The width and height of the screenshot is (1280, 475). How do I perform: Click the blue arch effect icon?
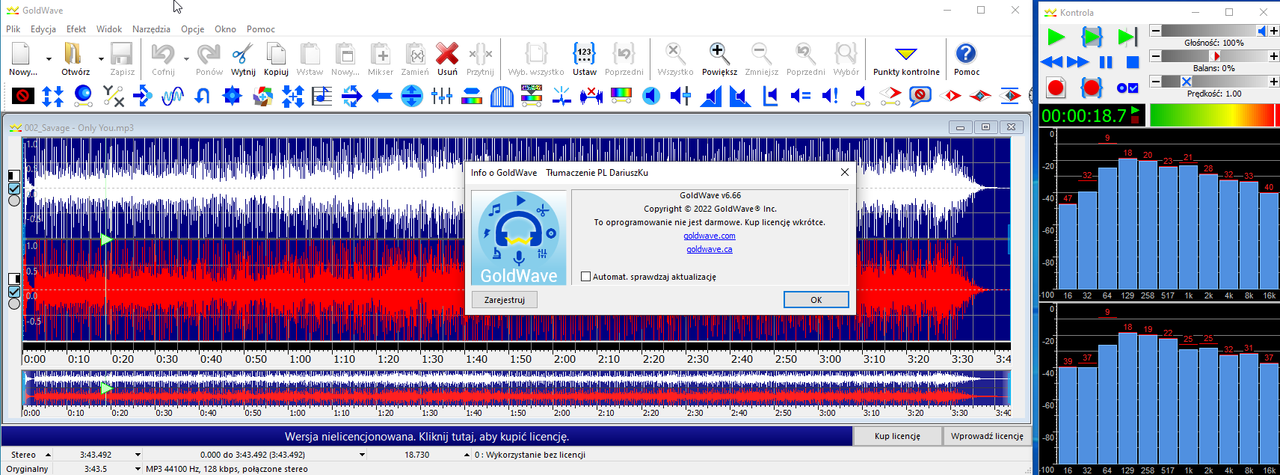pyautogui.click(x=501, y=96)
